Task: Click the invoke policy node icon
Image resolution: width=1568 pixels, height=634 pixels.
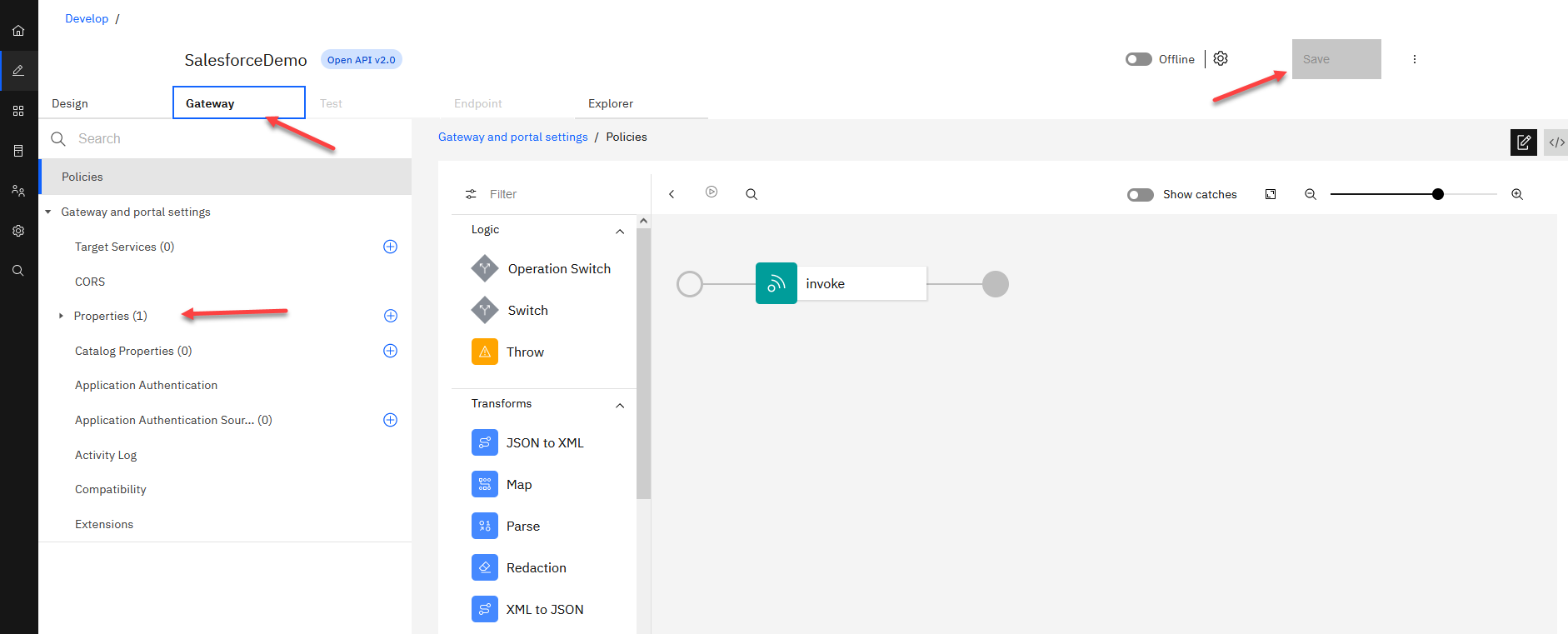Action: point(776,284)
